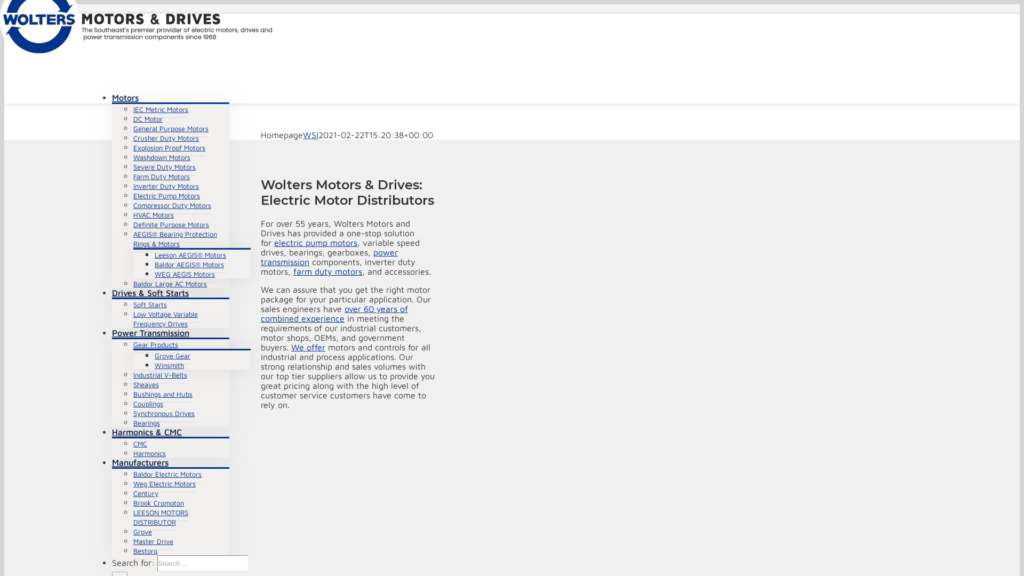Follow the electric pump motors text link

coord(315,243)
